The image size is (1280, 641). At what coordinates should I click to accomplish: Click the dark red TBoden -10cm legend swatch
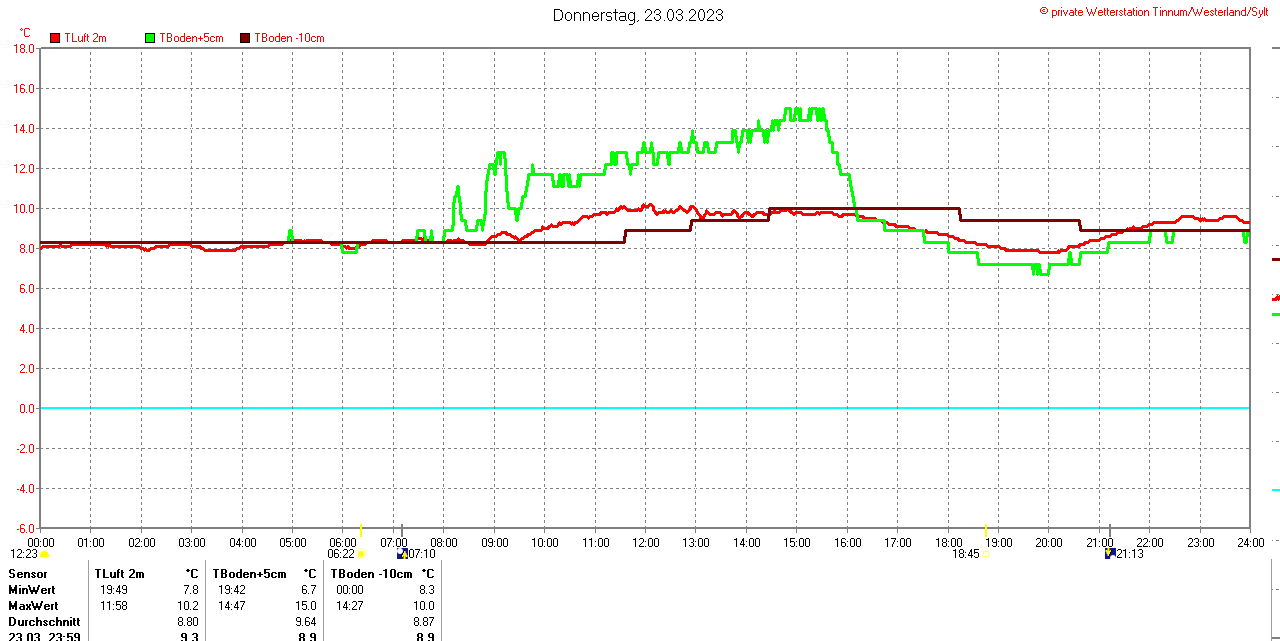245,38
